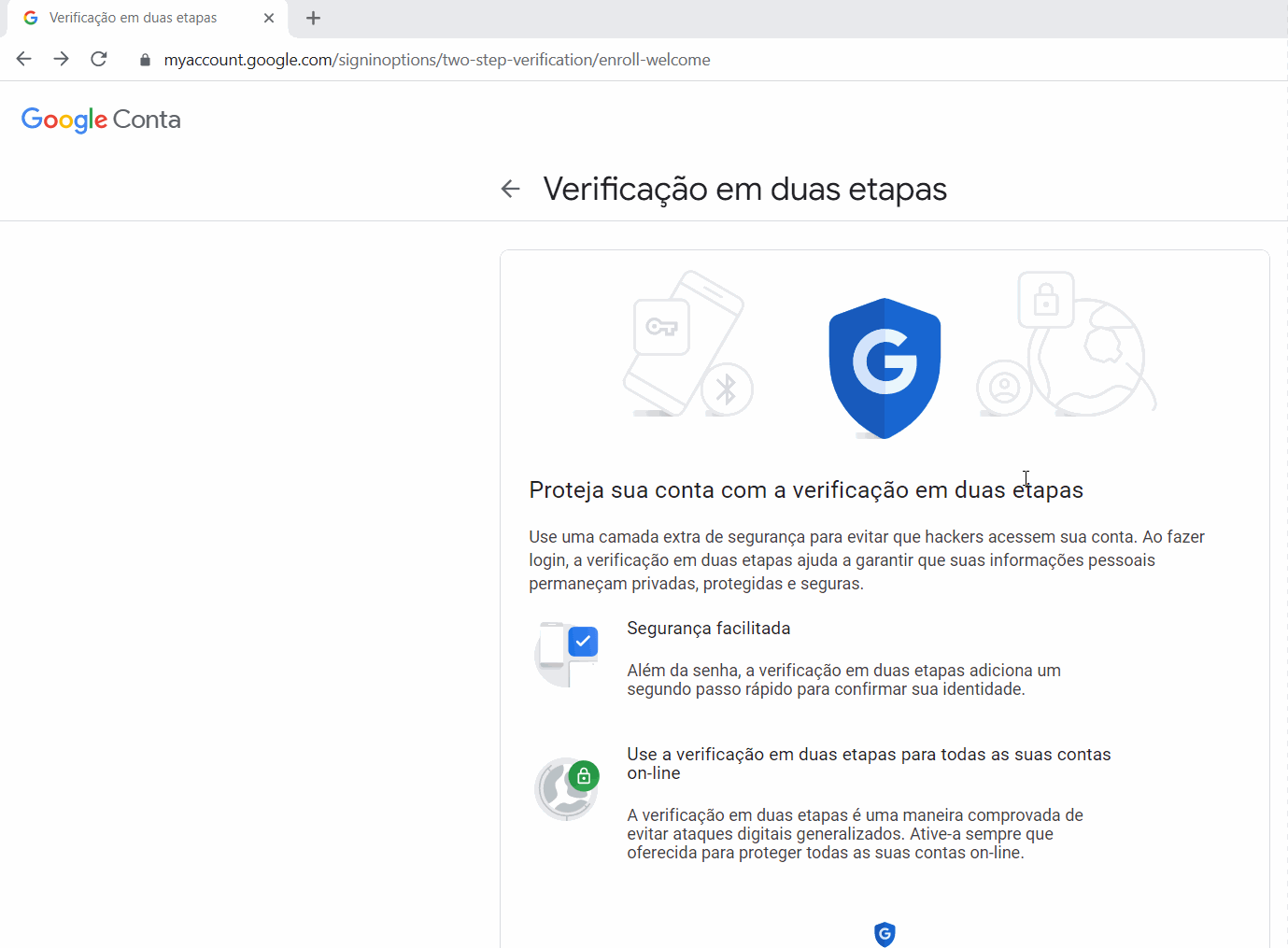Click the phone with key illustration
Viewport: 1288px width, 948px height.
[x=688, y=344]
